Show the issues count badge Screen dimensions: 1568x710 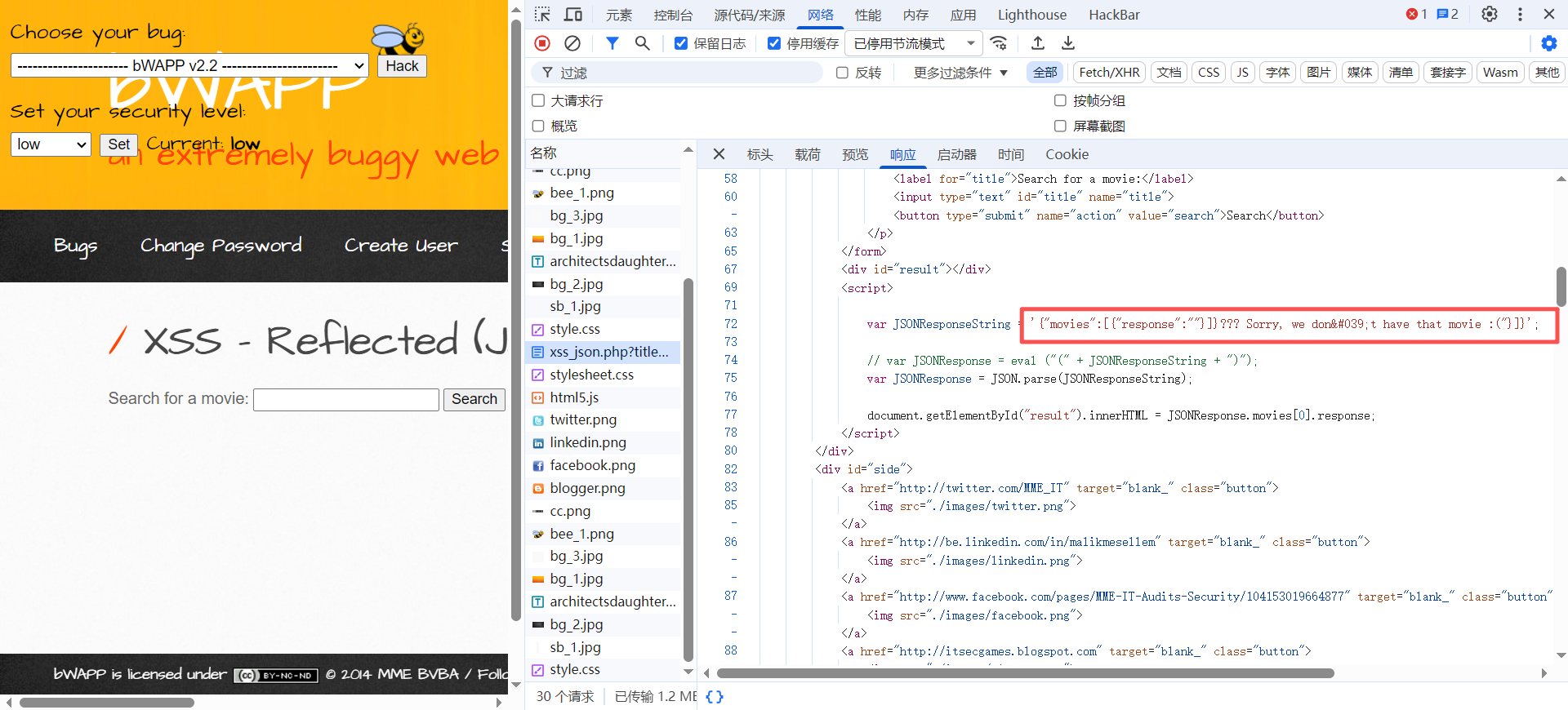tap(1447, 14)
